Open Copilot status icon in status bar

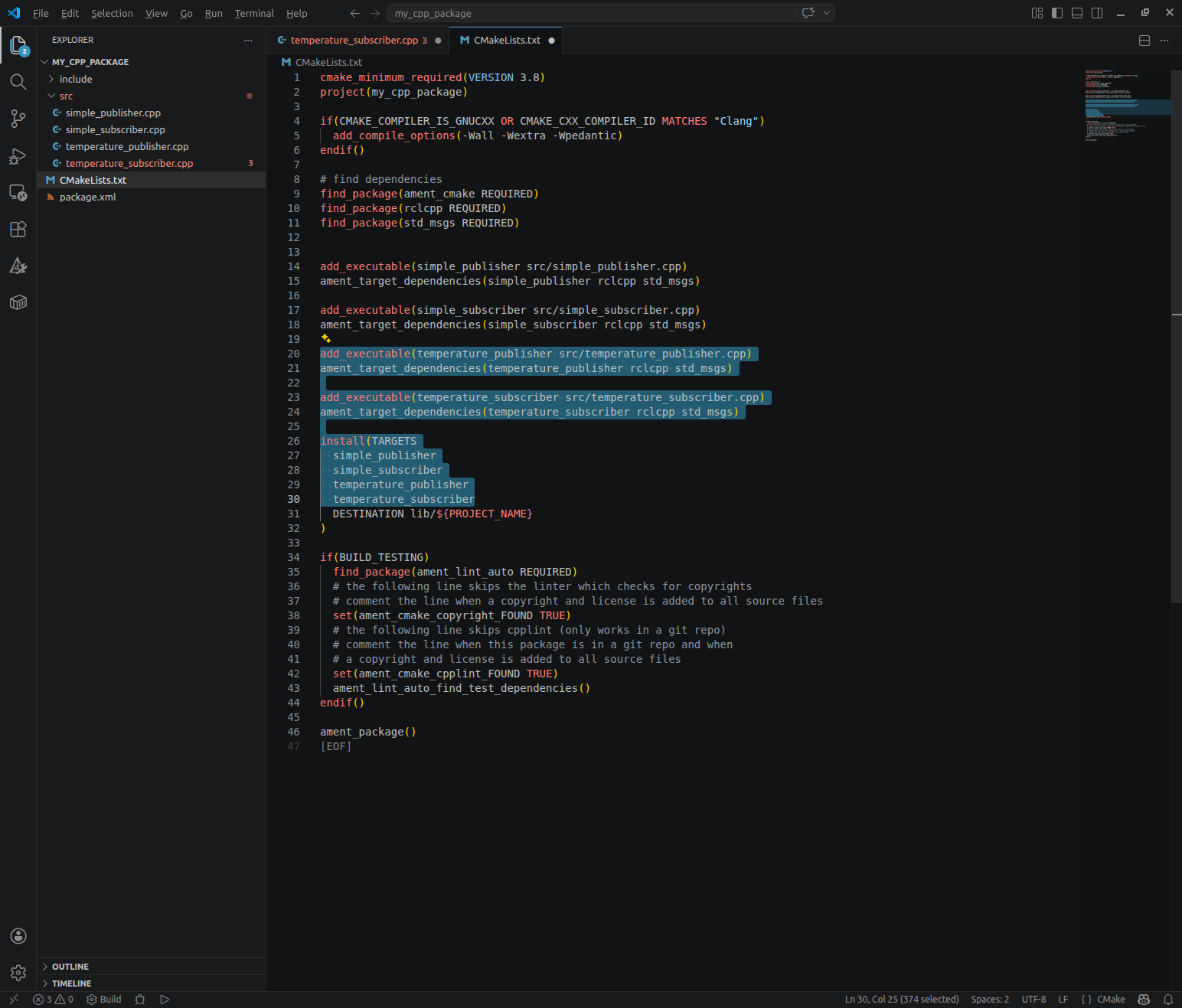coord(1144,999)
